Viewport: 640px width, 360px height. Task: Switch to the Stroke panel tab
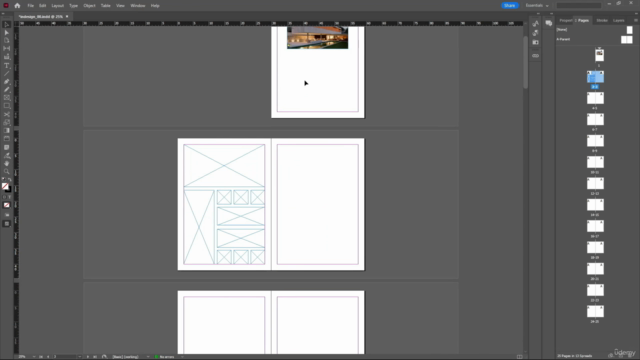(602, 20)
